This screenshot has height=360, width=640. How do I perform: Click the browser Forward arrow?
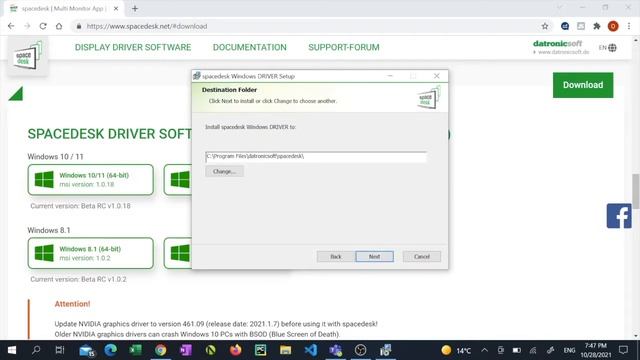(x=27, y=26)
